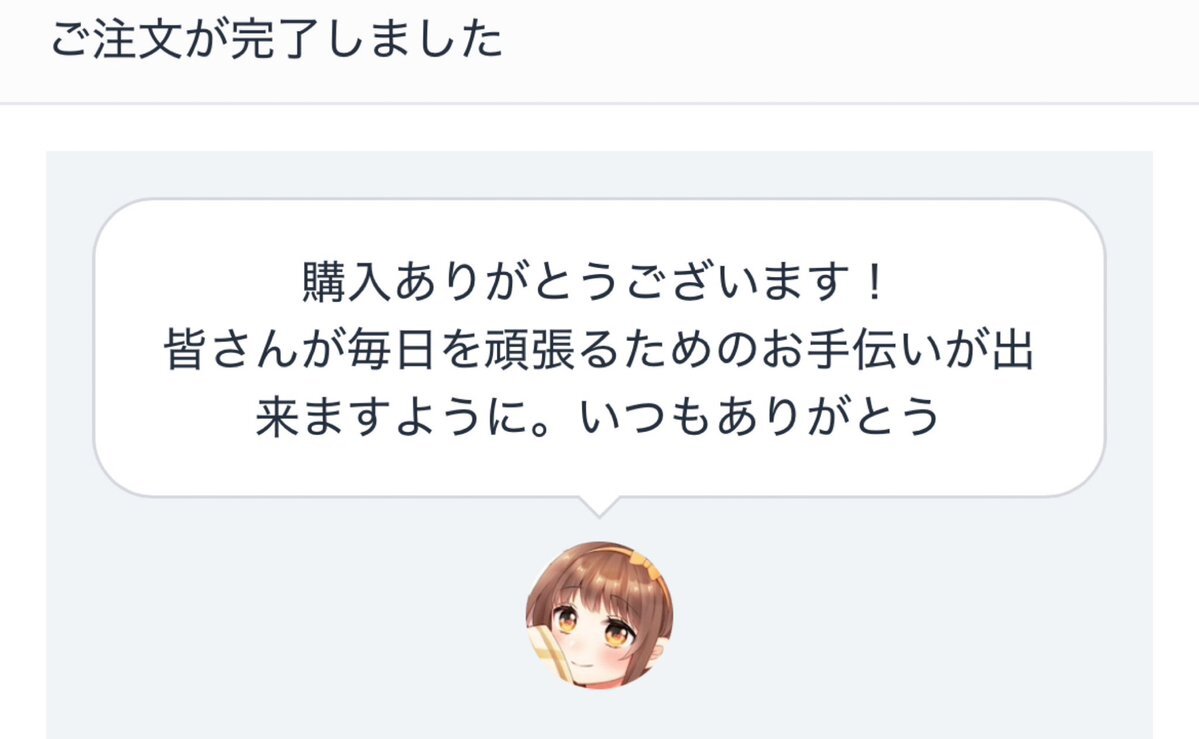Tap いつもありがとう at the message end
Screen dimensions: 1199x739
tap(760, 417)
